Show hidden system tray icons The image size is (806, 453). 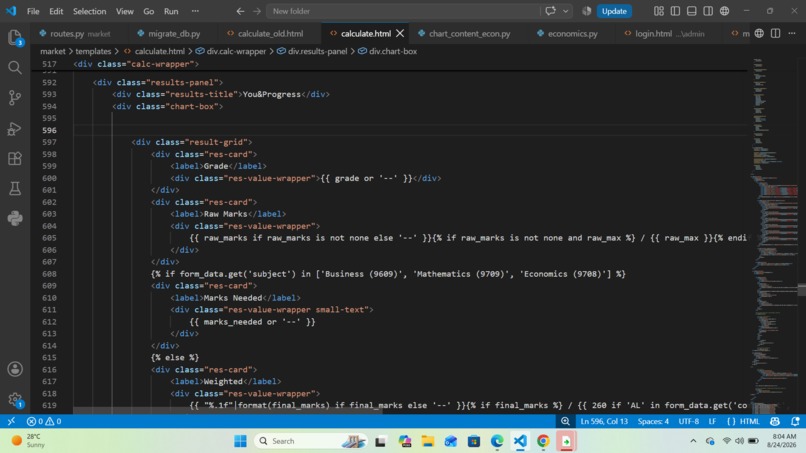tap(693, 441)
